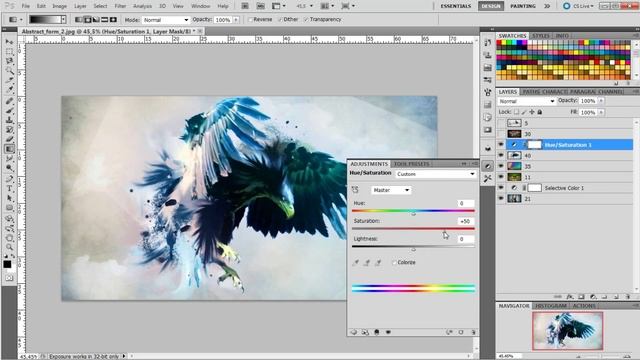Switch to the Histogram tab
Screen dimensions: 640x360
tap(550, 306)
